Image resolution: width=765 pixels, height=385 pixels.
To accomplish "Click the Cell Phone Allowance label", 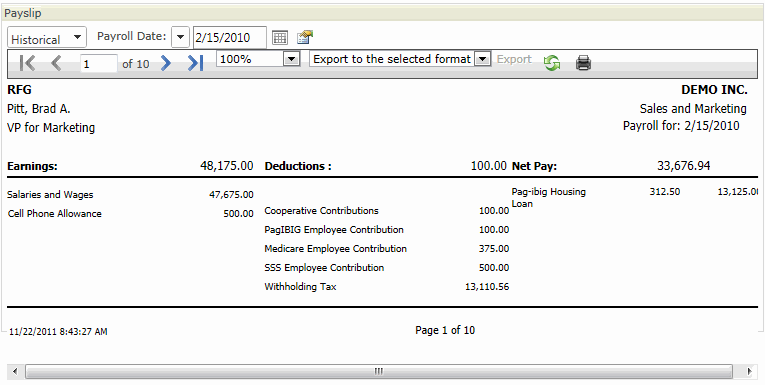I will click(x=55, y=214).
